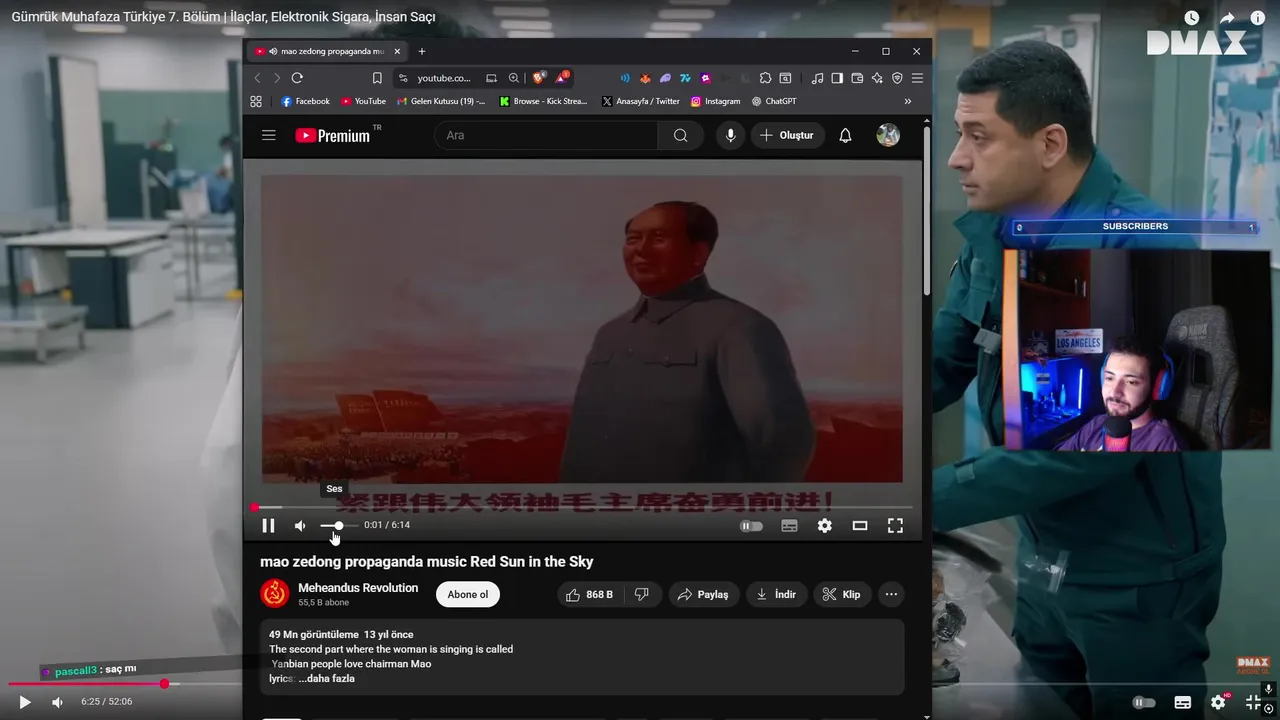Adjust the inner video volume slider
This screenshot has width=1280, height=720.
339,525
